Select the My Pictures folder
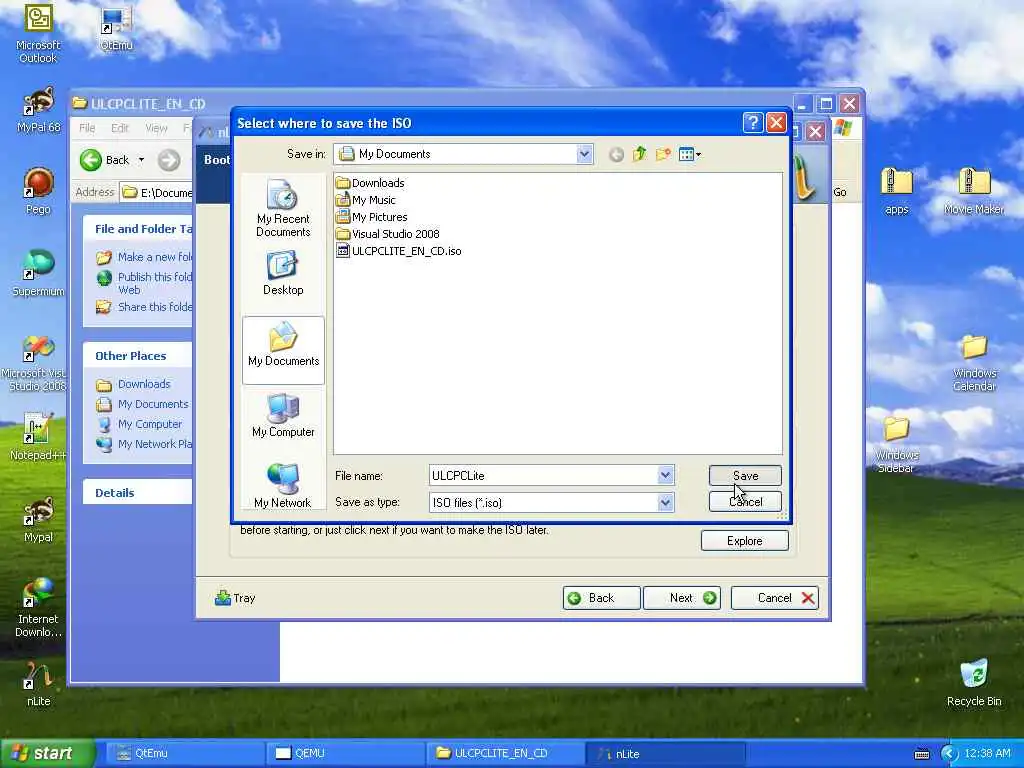The image size is (1024, 768). click(x=372, y=217)
